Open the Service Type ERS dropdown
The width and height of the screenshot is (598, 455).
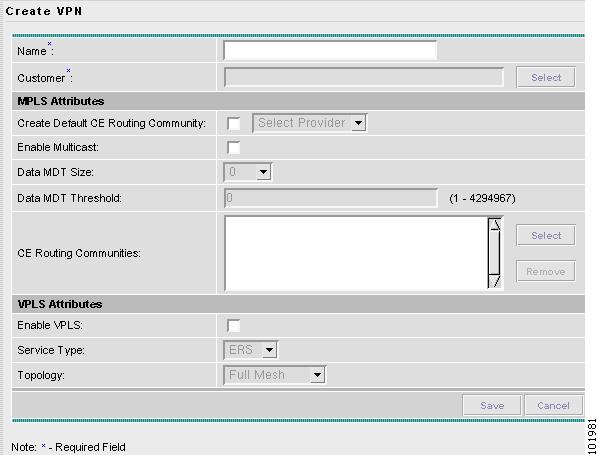coord(251,350)
